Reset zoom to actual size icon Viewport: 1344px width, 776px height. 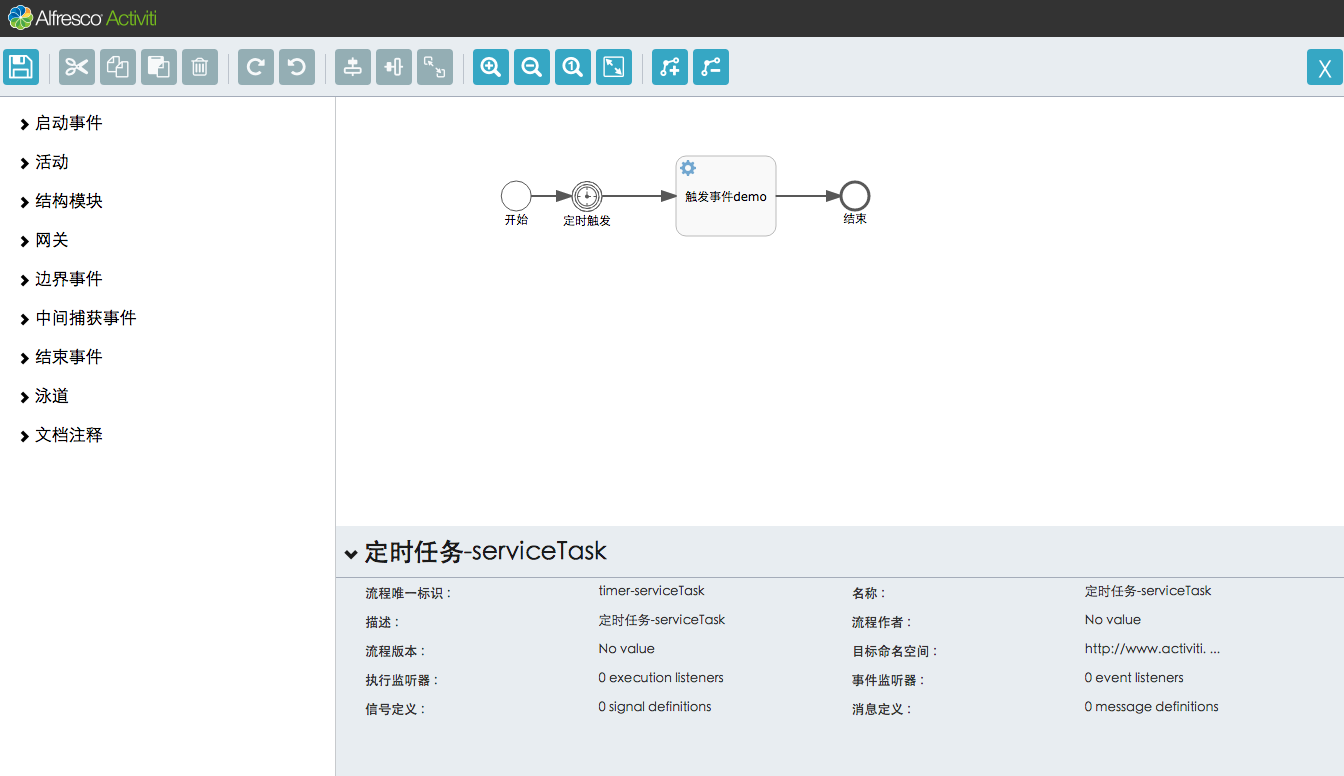[573, 67]
